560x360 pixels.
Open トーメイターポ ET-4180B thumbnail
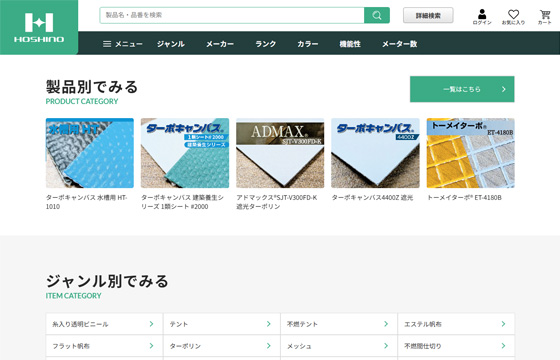point(471,153)
